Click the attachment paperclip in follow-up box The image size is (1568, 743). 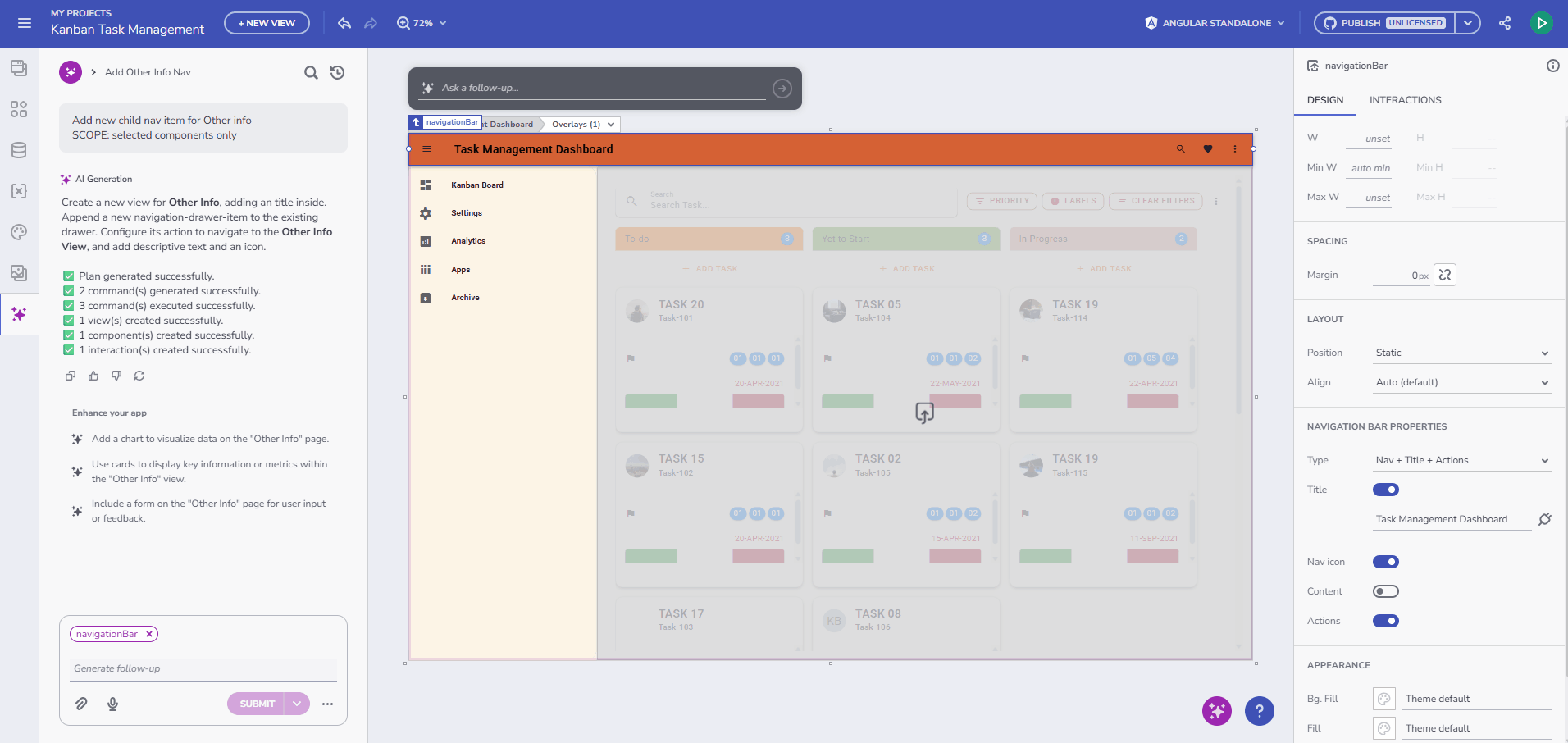pyautogui.click(x=80, y=704)
